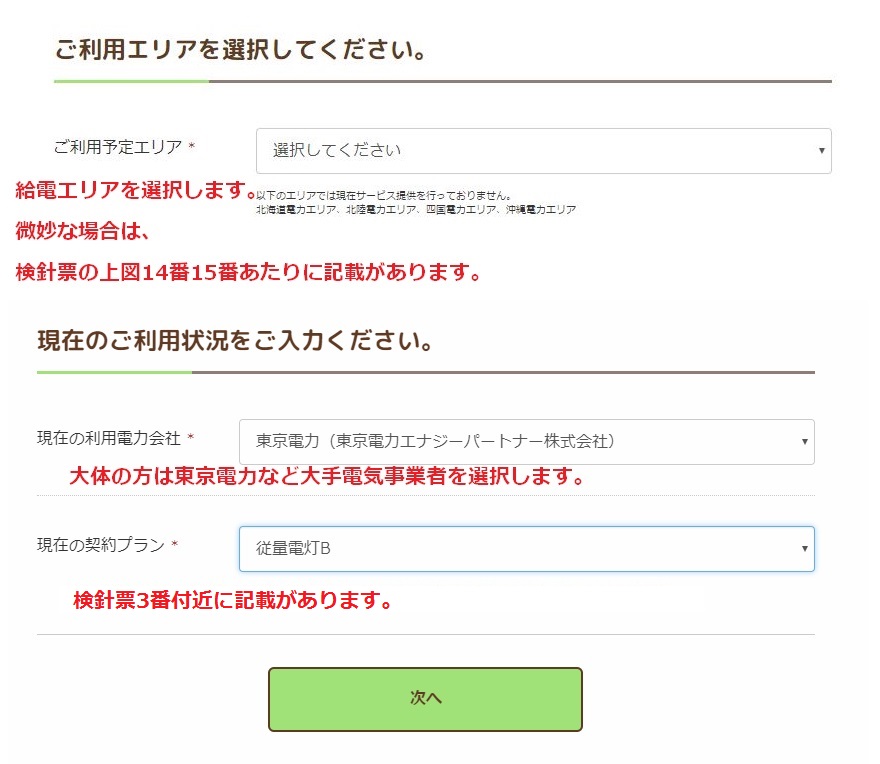
Task: Click the service unavailable area notice text
Action: click(400, 202)
